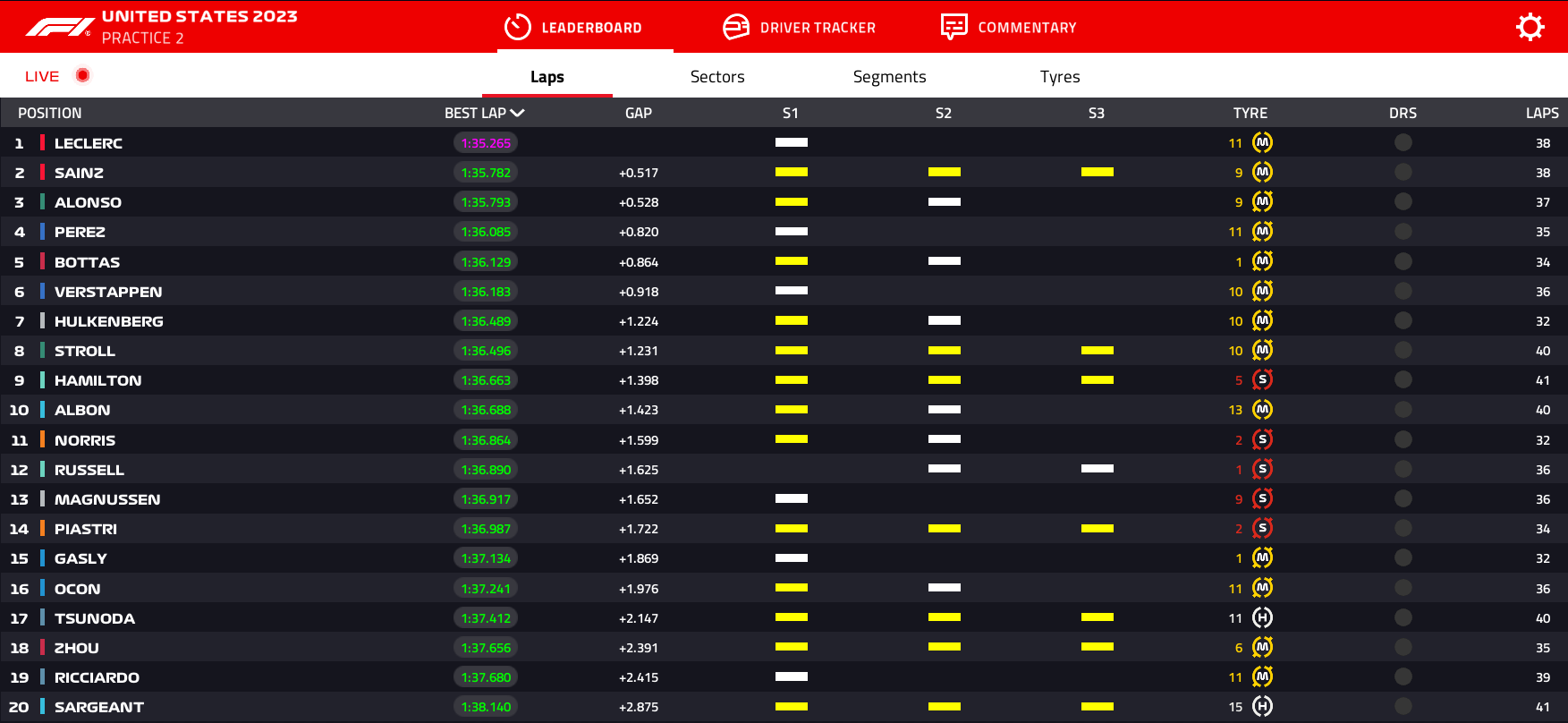Select driver Sargeant in the leaderboard
This screenshot has height=723, width=1568.
point(99,707)
